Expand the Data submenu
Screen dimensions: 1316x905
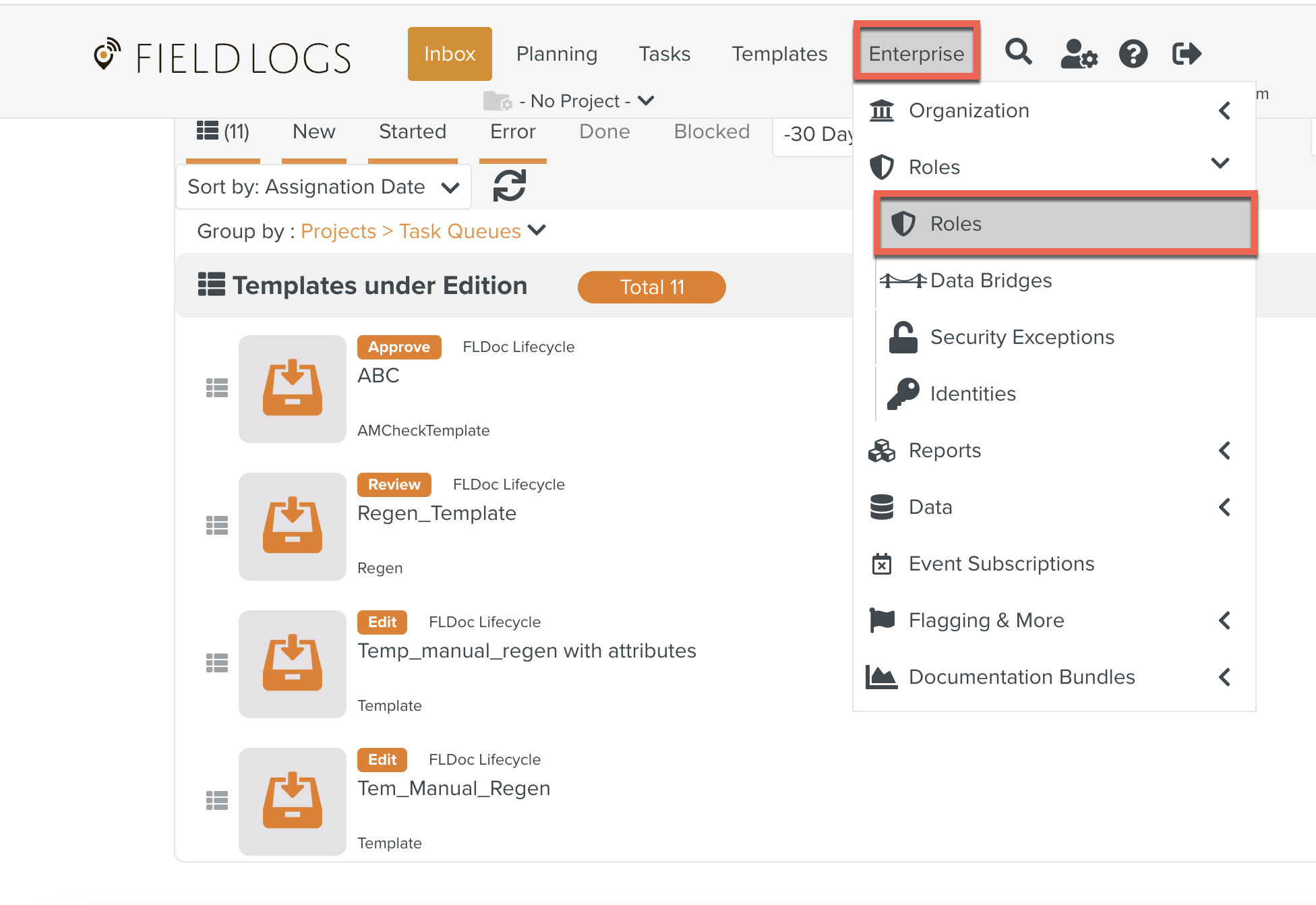coord(1225,507)
